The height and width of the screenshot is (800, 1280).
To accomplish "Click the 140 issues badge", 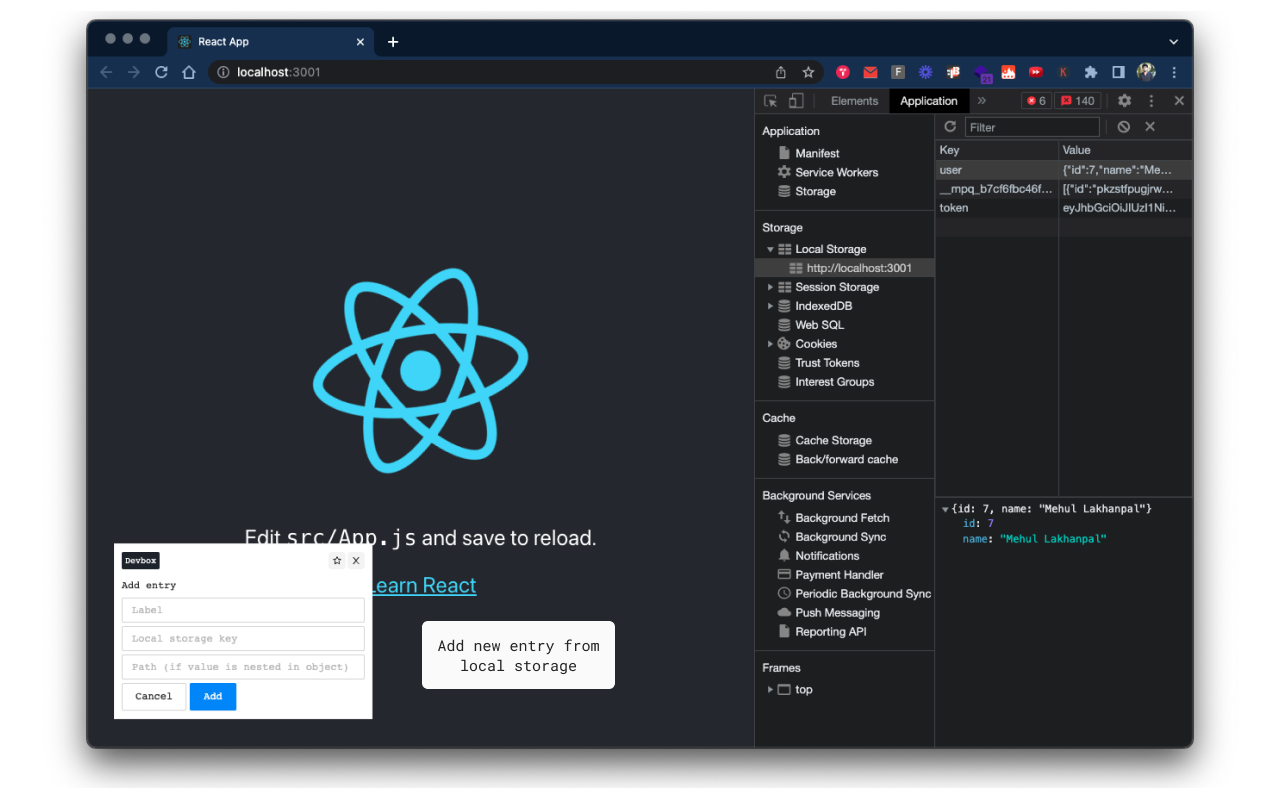I will (1078, 101).
